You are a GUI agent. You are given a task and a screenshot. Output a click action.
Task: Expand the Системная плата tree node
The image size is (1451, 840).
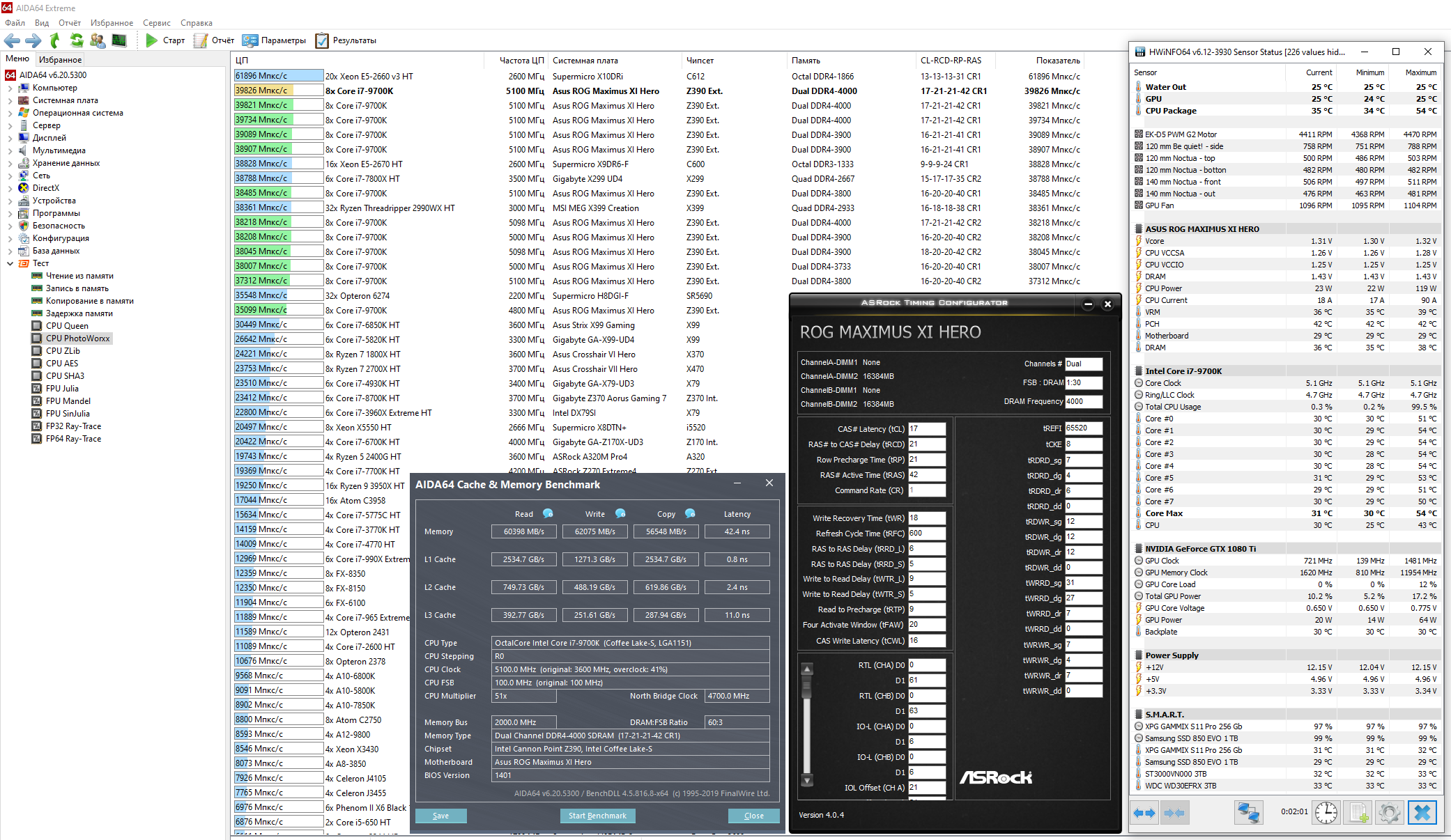pyautogui.click(x=10, y=101)
